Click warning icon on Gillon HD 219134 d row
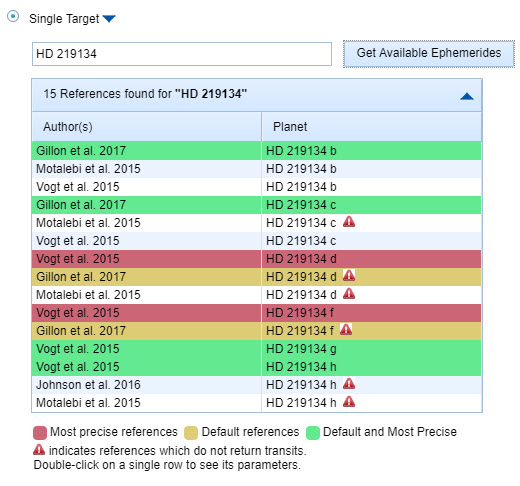Viewport: 520px width, 486px height. click(x=349, y=275)
